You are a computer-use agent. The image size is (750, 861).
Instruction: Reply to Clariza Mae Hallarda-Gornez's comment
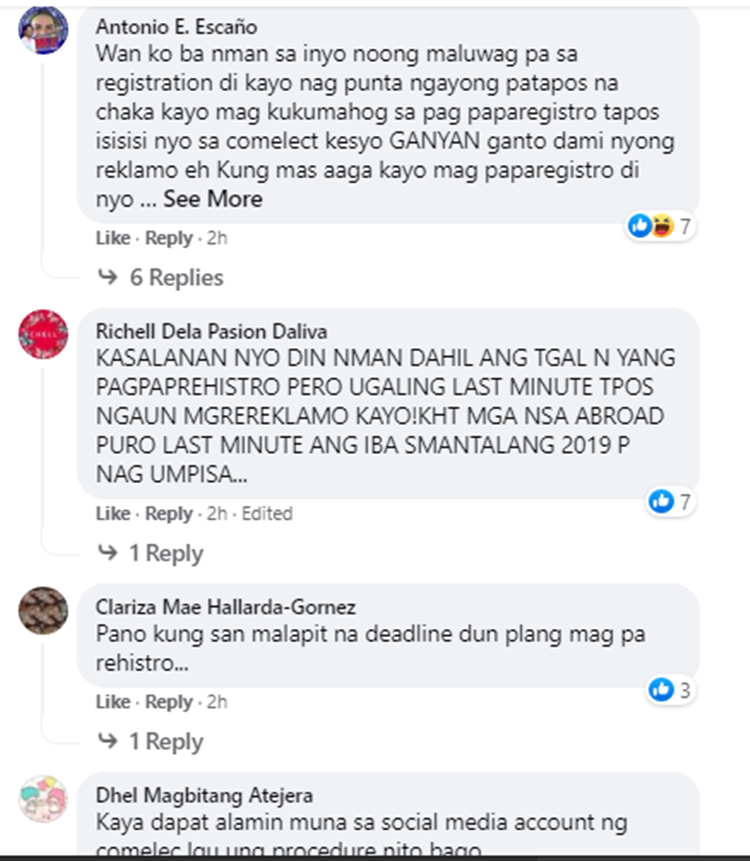[x=169, y=702]
